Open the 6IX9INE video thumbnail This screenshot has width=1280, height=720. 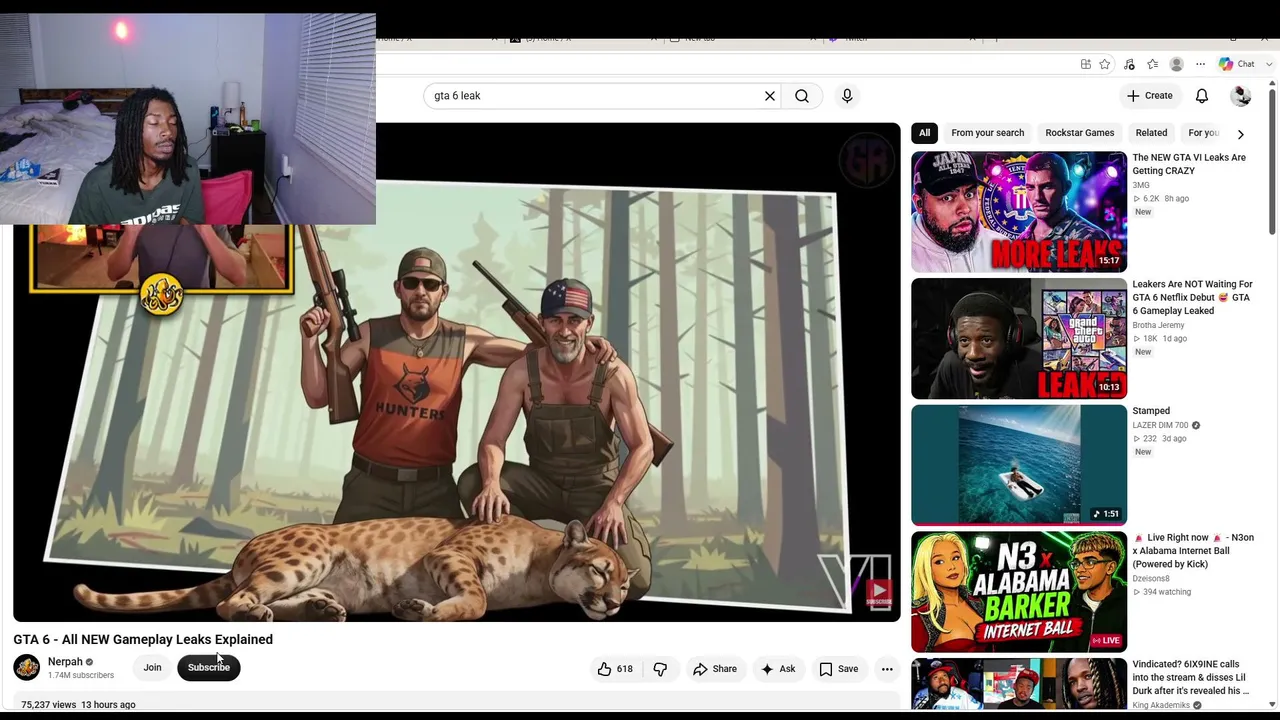(1019, 684)
